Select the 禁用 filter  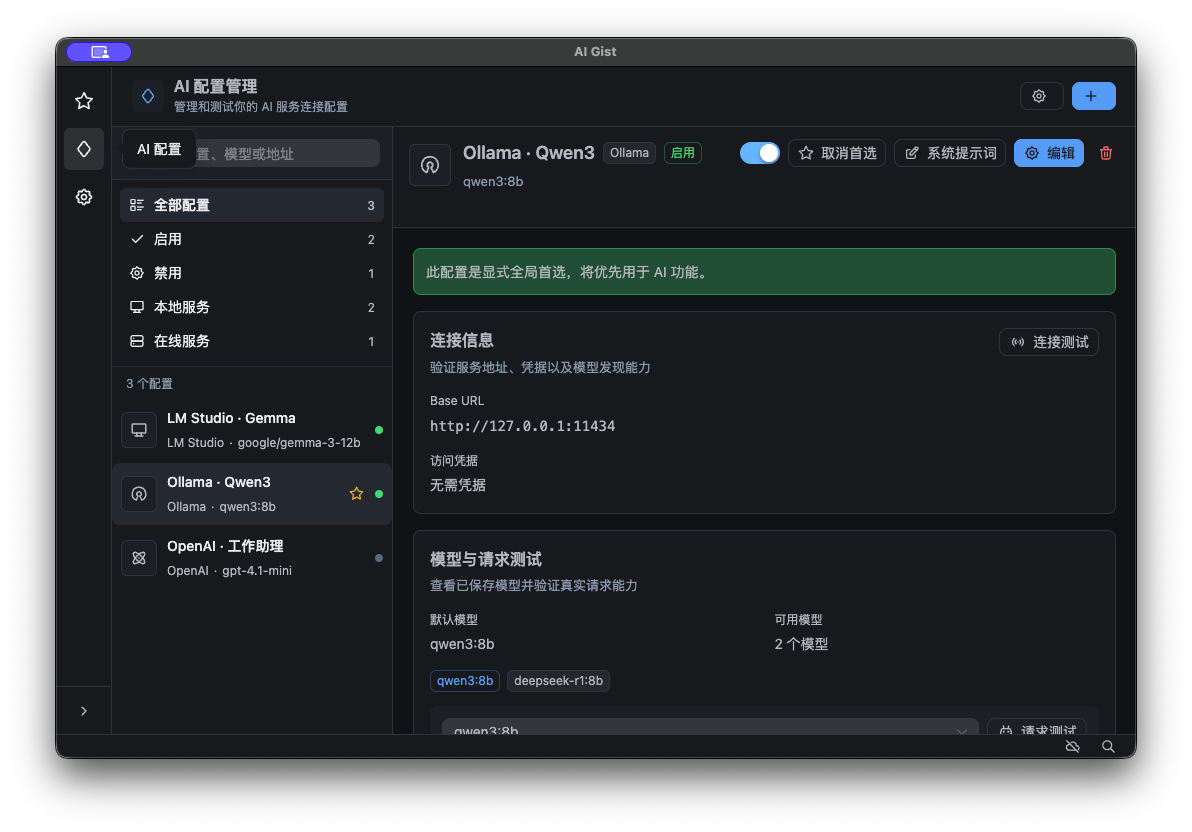pos(252,273)
